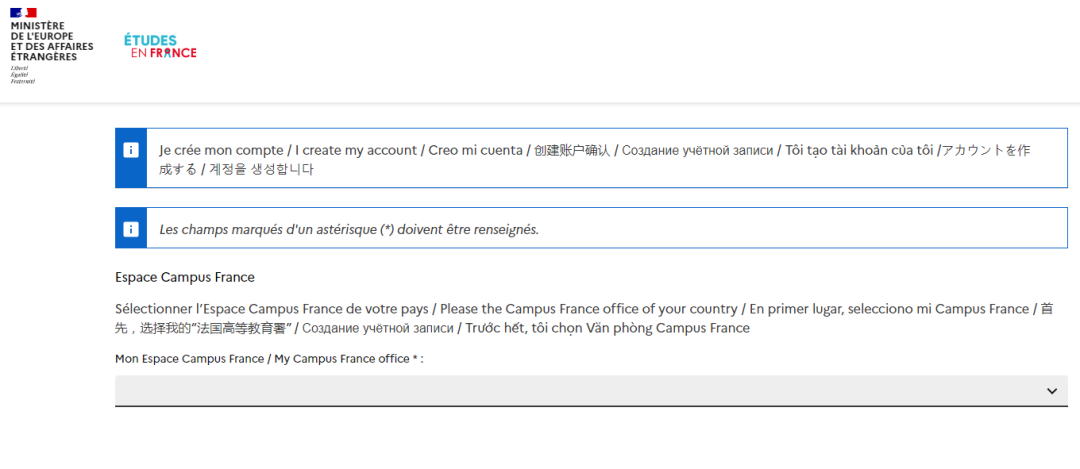
Task: Click the "Creo mi cuenta" Spanish text
Action: click(475, 150)
